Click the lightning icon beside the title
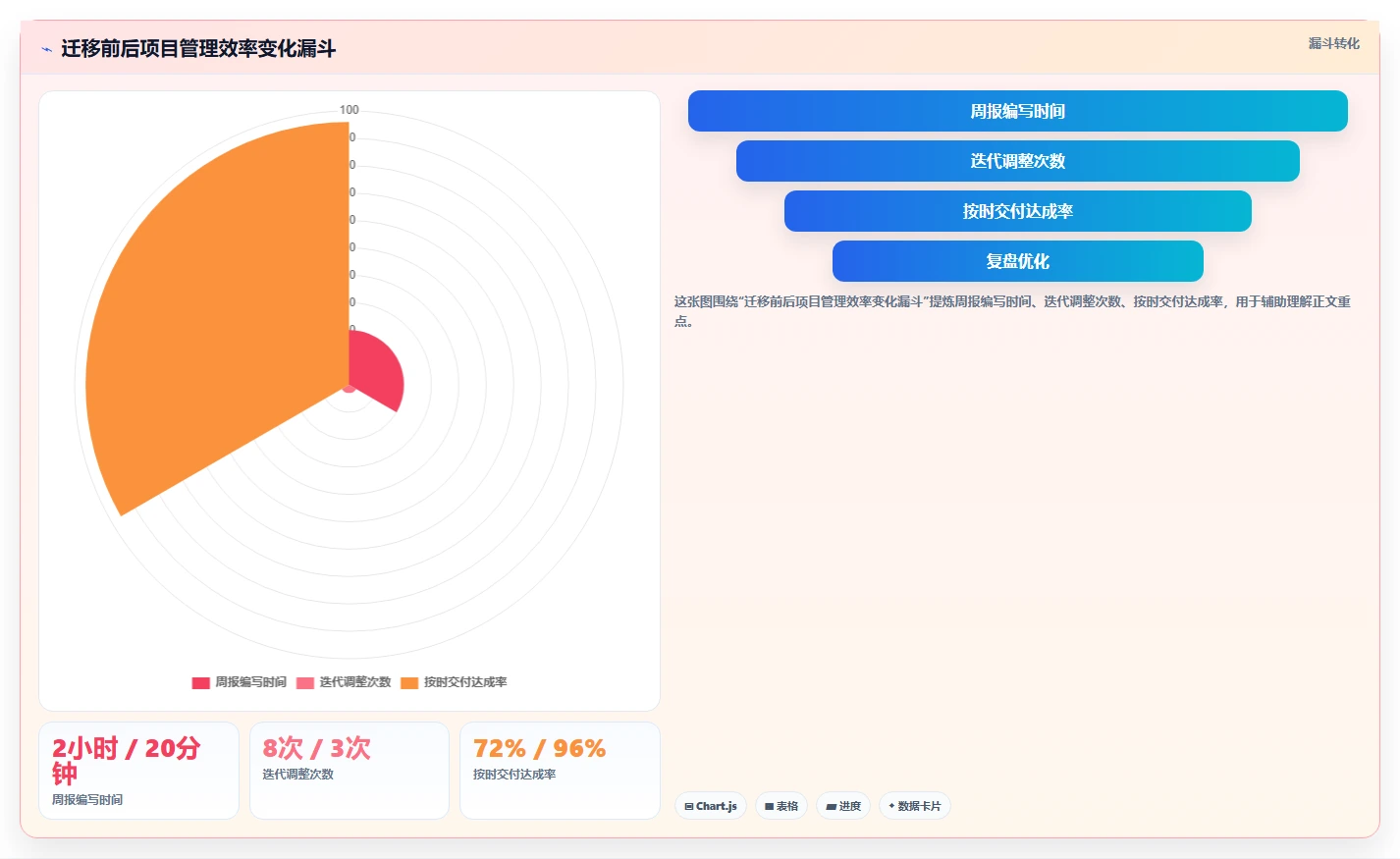Image resolution: width=1400 pixels, height=859 pixels. tap(46, 49)
